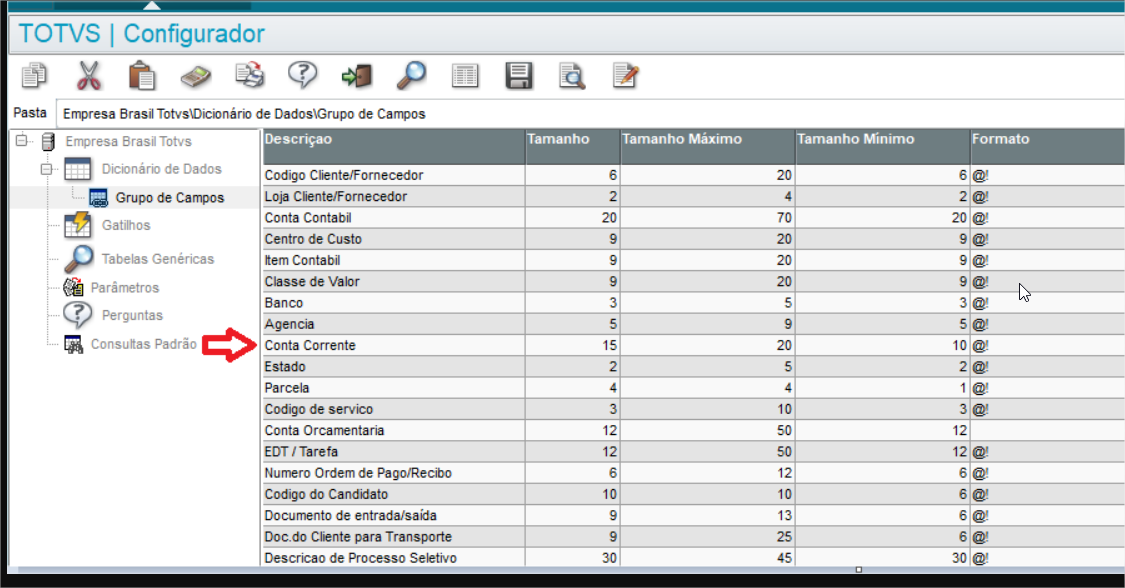Collapse the Dicionário de Dados node
This screenshot has height=588, width=1125.
coord(47,169)
